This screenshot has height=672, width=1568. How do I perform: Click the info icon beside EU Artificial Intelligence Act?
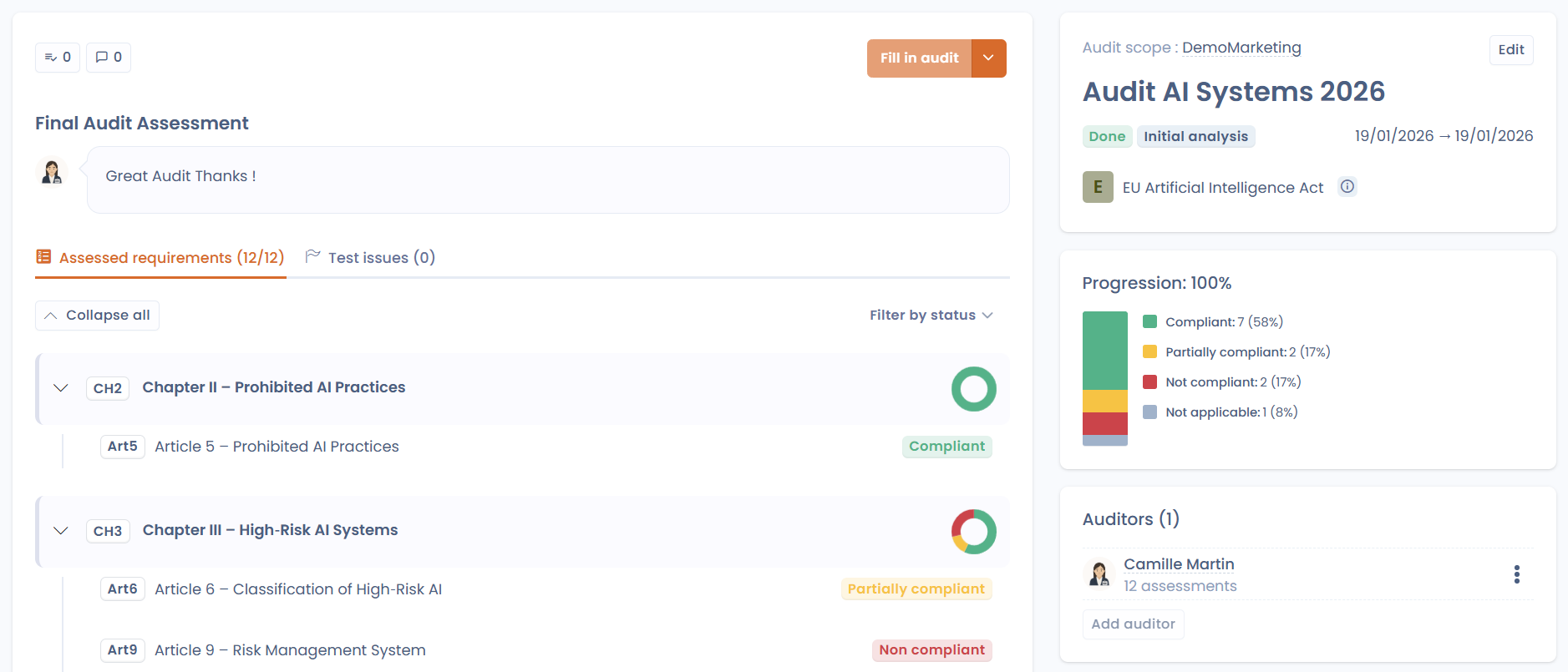pos(1347,187)
